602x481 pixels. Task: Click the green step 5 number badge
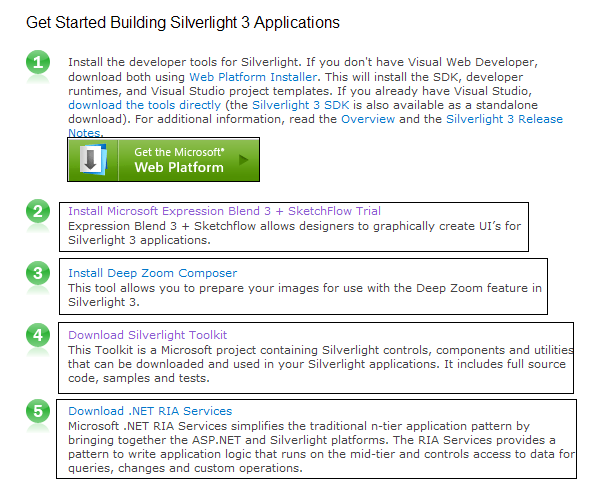38,411
